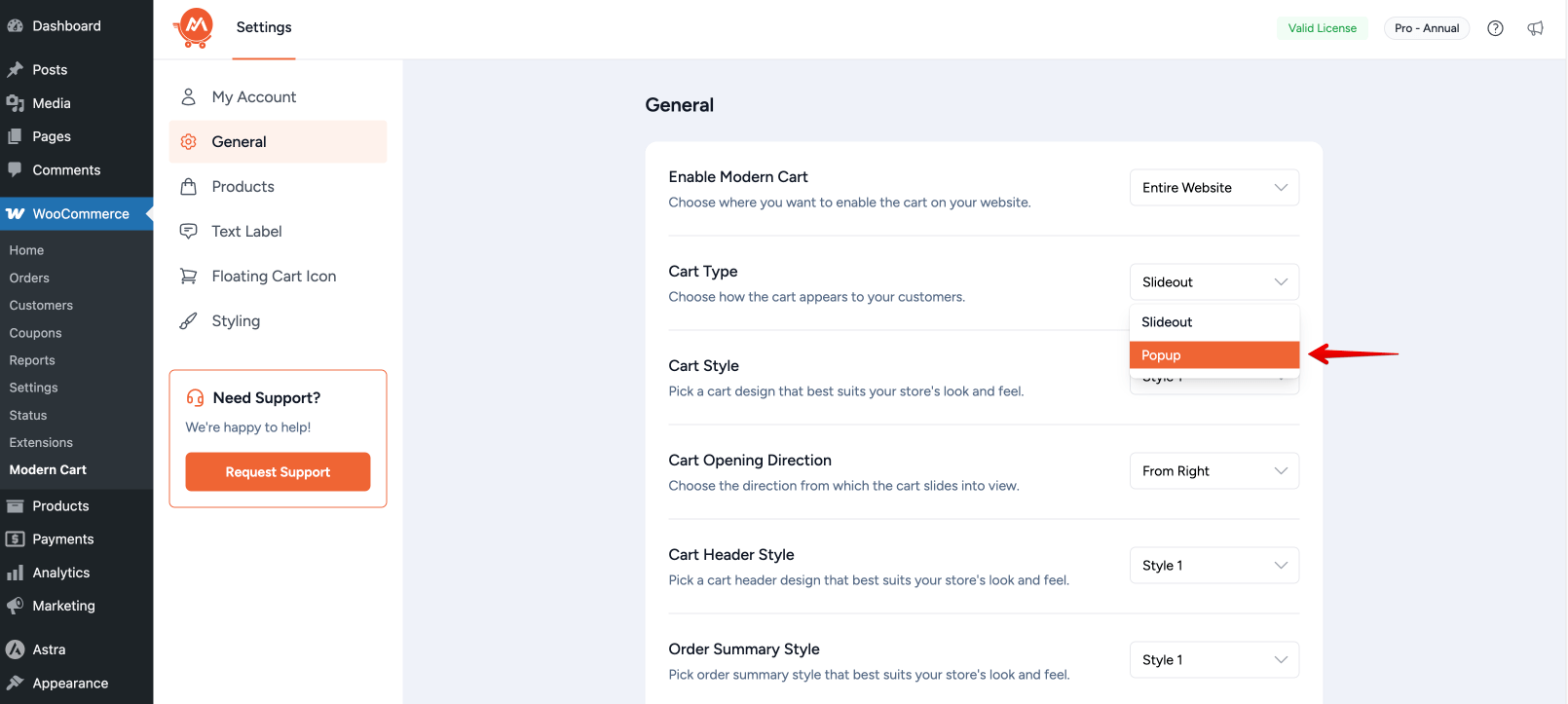Click the WooCommerce logo icon

point(15,213)
